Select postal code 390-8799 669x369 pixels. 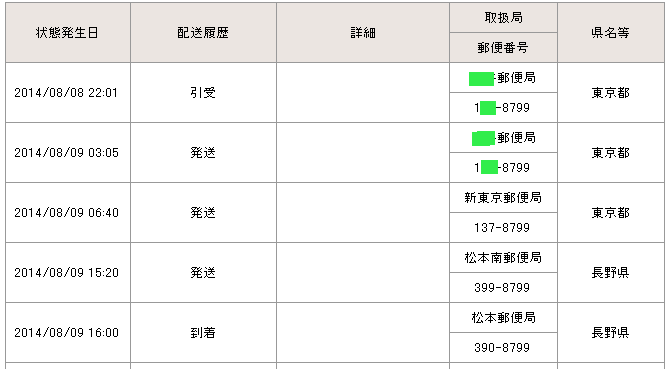[x=502, y=347]
